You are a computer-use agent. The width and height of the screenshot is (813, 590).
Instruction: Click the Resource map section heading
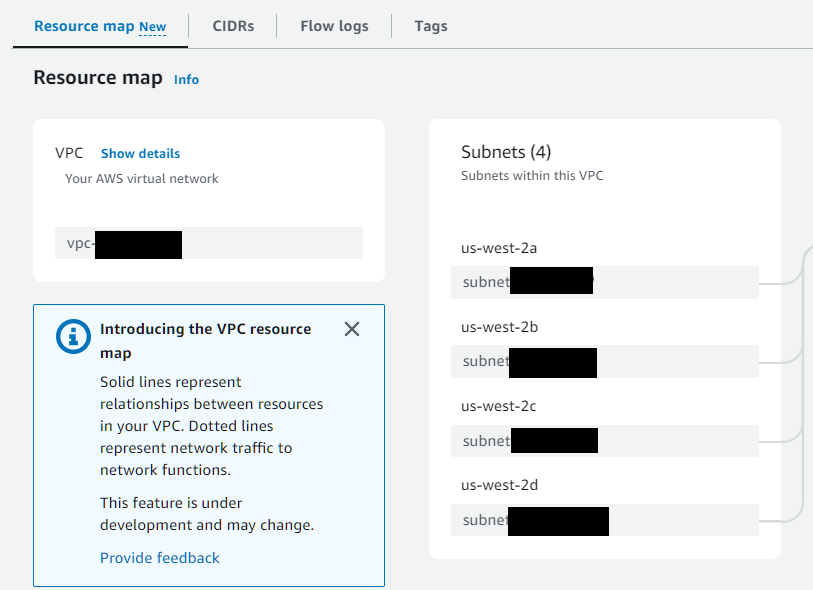[98, 78]
